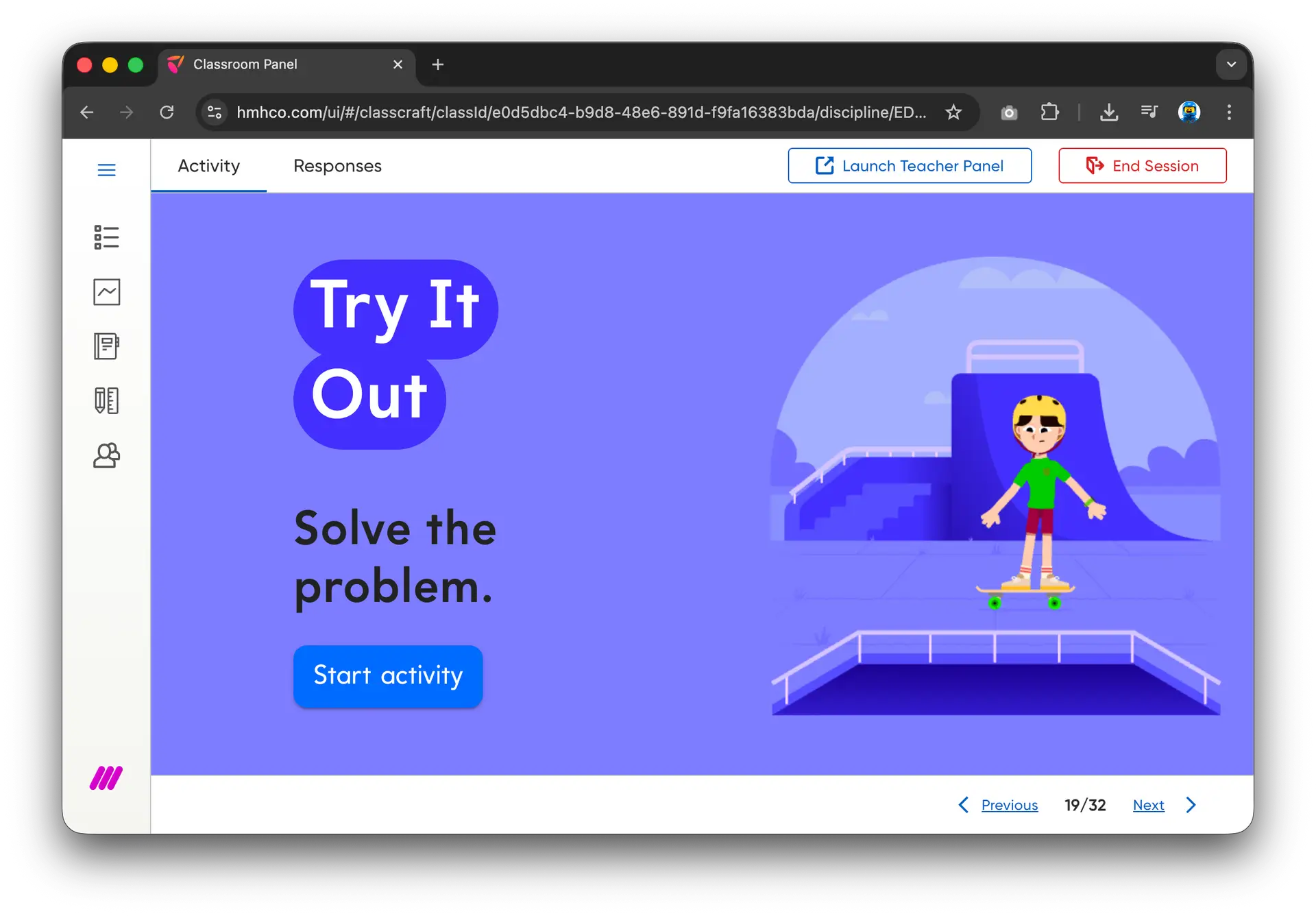Viewport: 1316px width, 916px height.
Task: Click the checklist icon in the sidebar
Action: (x=106, y=237)
